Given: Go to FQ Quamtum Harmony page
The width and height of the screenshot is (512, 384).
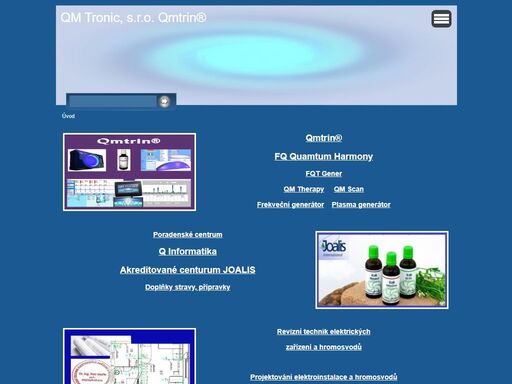Looking at the screenshot, I should click(324, 156).
